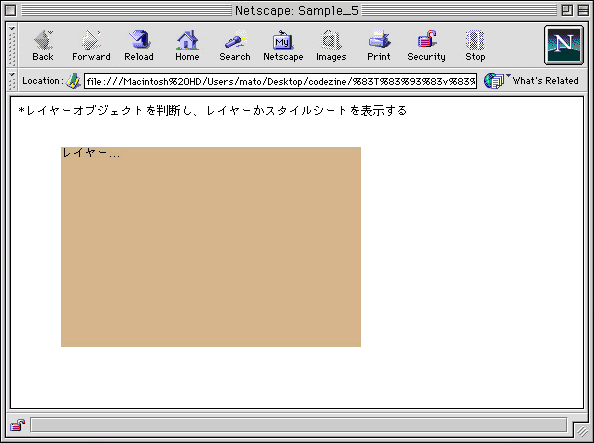Viewport: 594px width, 443px height.
Task: Open the What's Related dropdown
Action: tap(531, 81)
